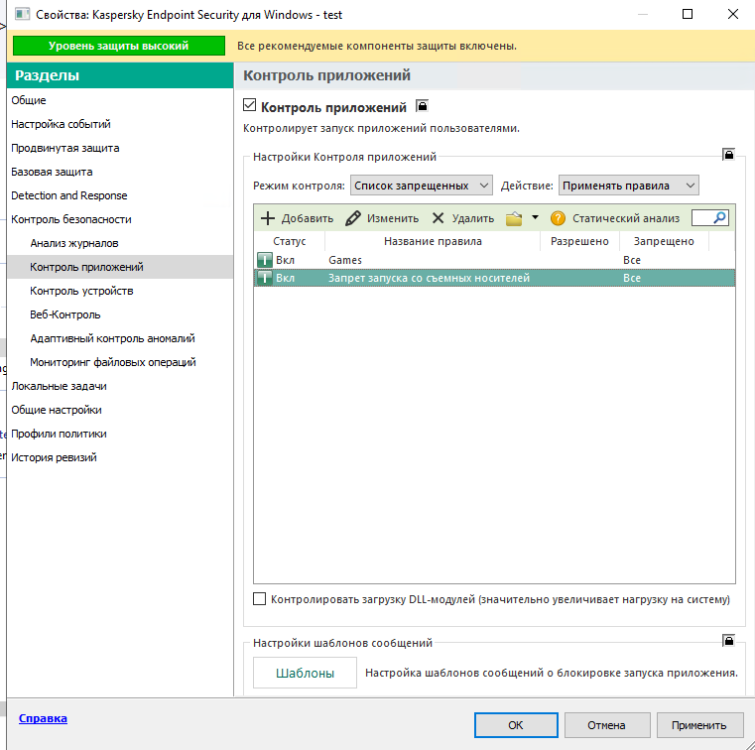The image size is (755, 750).
Task: Click Удалить to delete the rule
Action: coord(463,219)
